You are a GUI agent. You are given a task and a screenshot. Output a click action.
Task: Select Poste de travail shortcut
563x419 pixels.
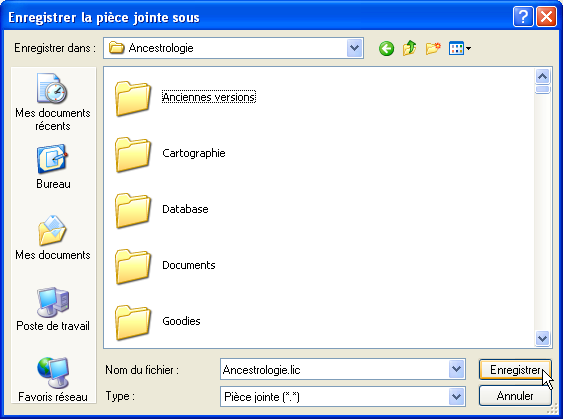53,309
